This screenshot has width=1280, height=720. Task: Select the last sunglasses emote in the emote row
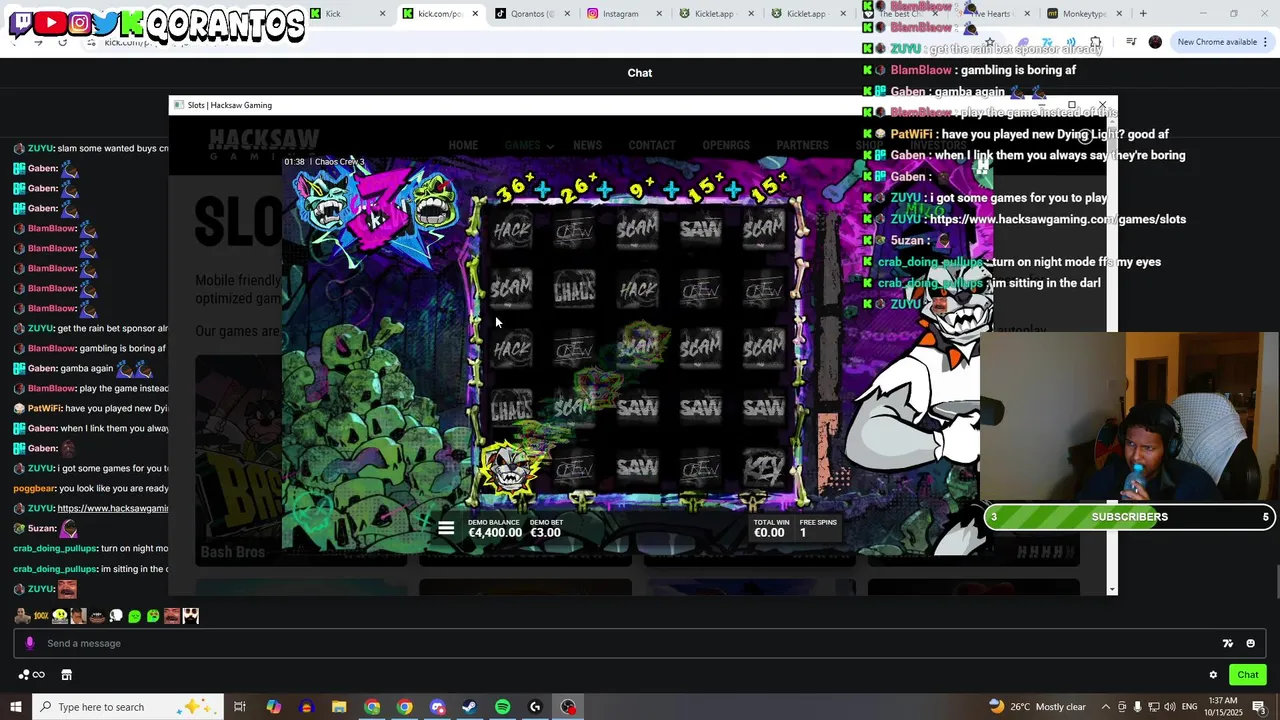pos(191,616)
